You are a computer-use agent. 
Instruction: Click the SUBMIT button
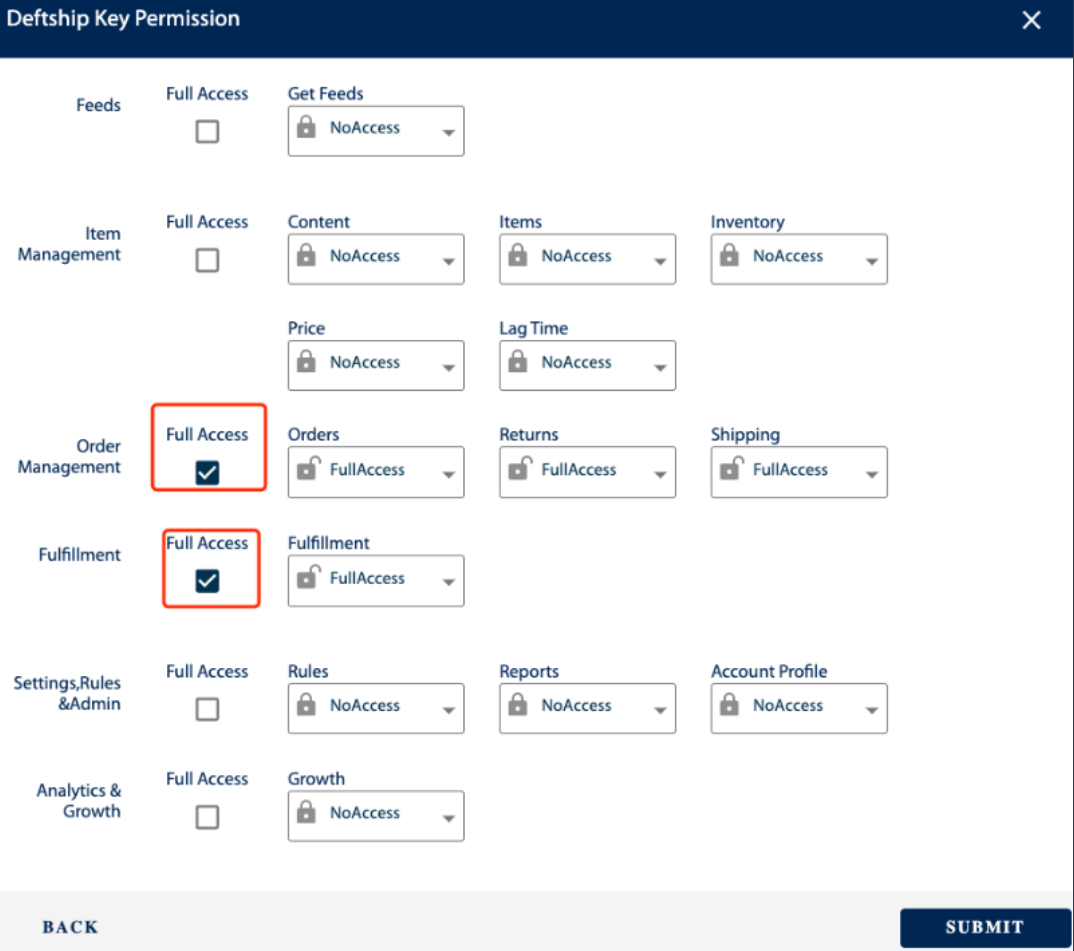coord(985,927)
